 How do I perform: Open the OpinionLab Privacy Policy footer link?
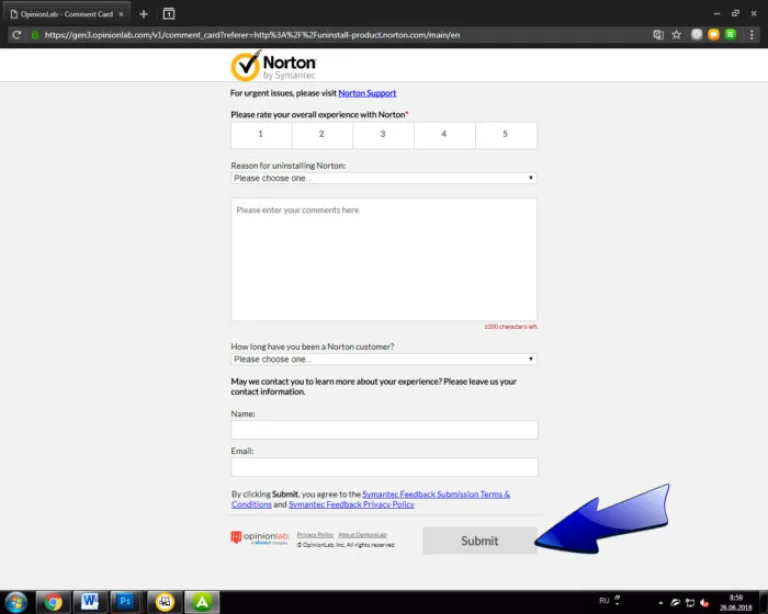click(x=315, y=535)
